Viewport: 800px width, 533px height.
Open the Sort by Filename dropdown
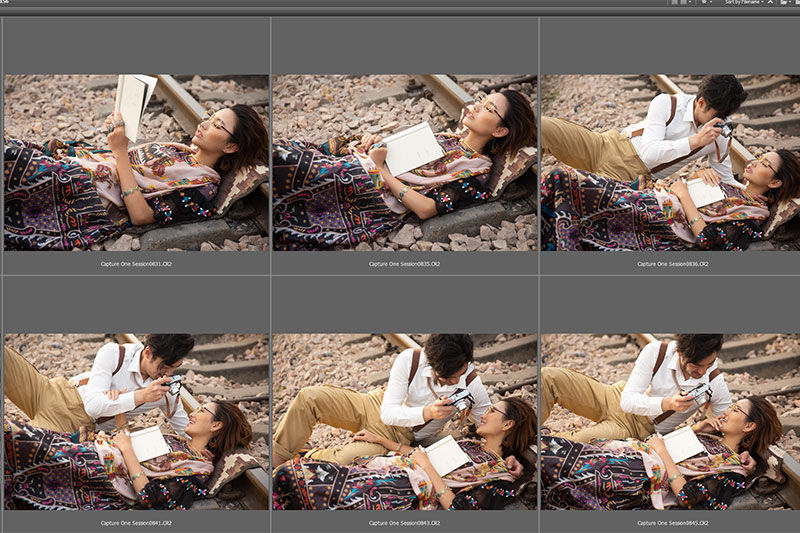tap(744, 3)
